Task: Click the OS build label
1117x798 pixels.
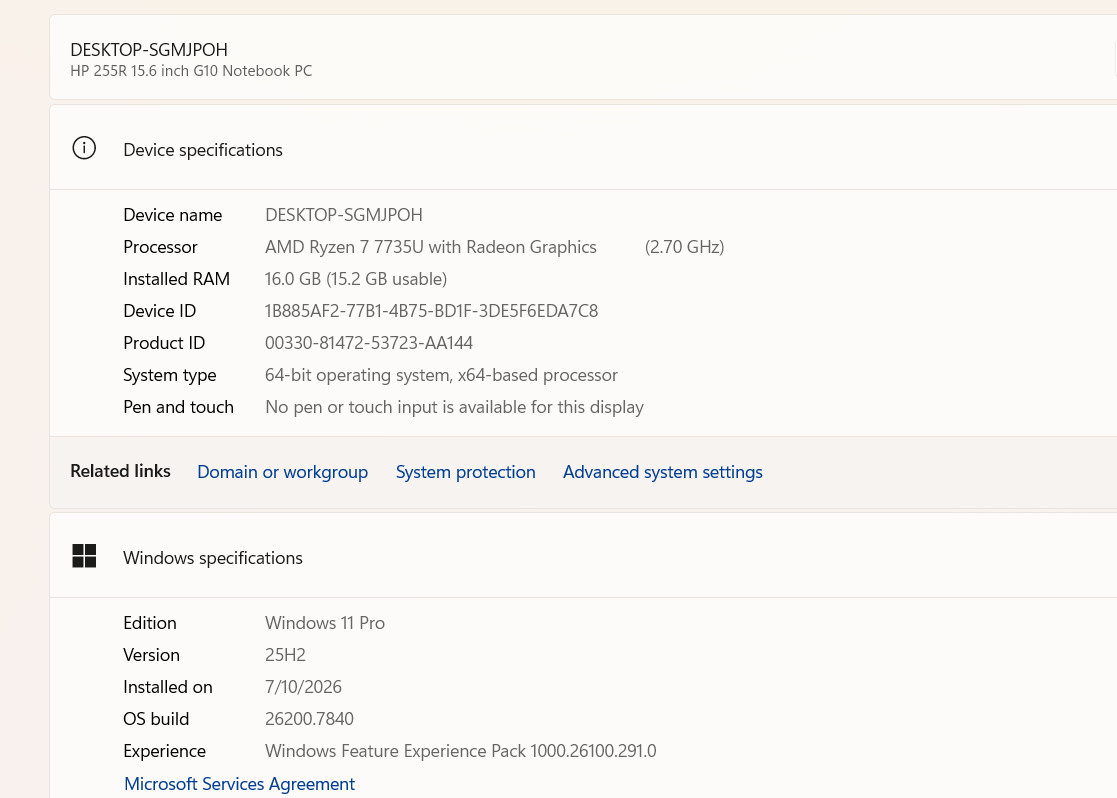Action: pyautogui.click(x=156, y=719)
